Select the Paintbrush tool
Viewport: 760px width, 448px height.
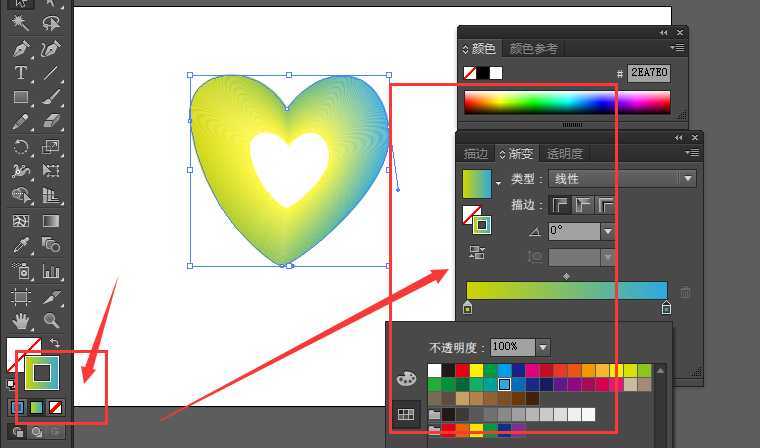coord(51,97)
